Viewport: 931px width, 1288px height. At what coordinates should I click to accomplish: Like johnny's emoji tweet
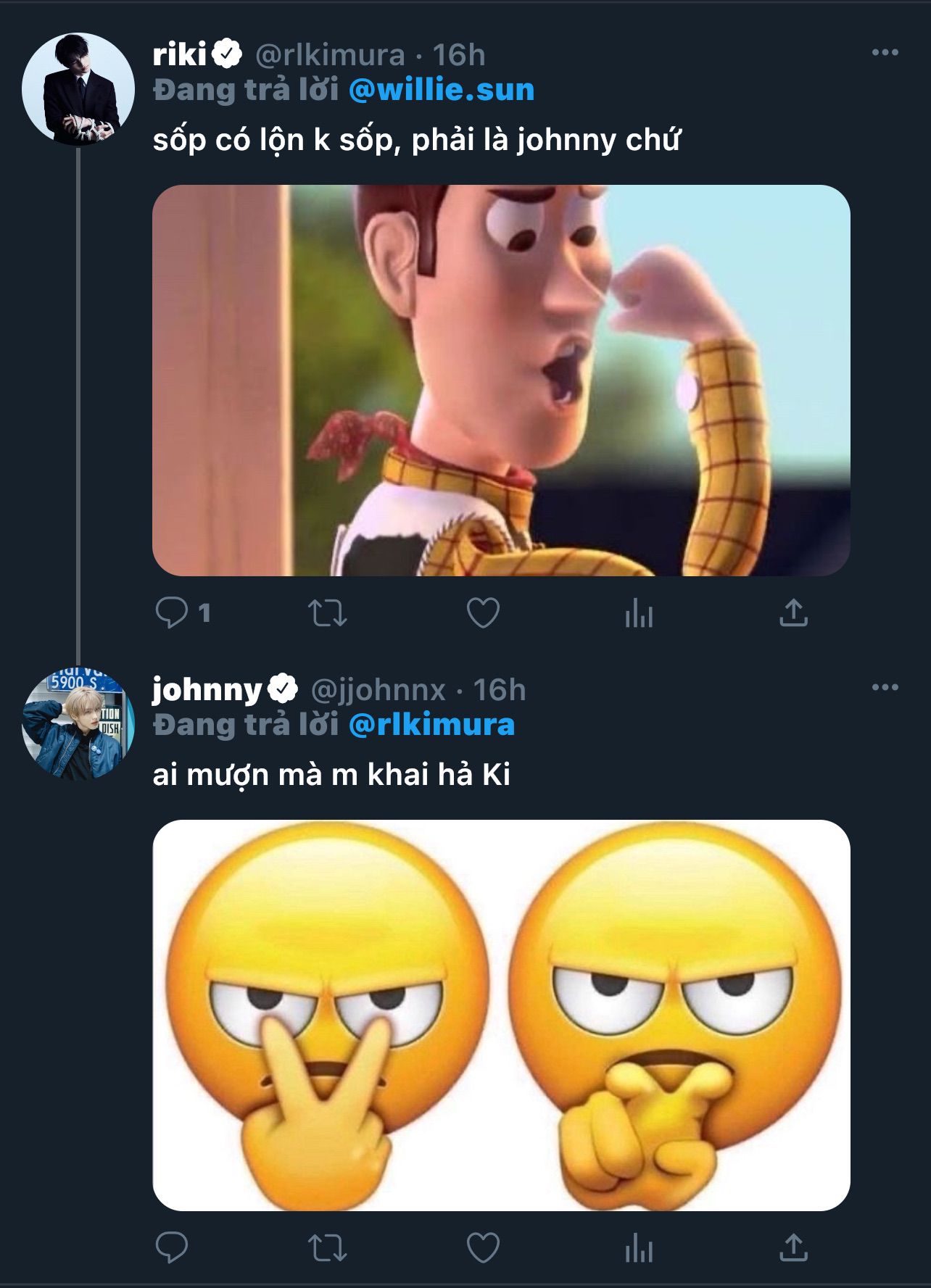[483, 1248]
